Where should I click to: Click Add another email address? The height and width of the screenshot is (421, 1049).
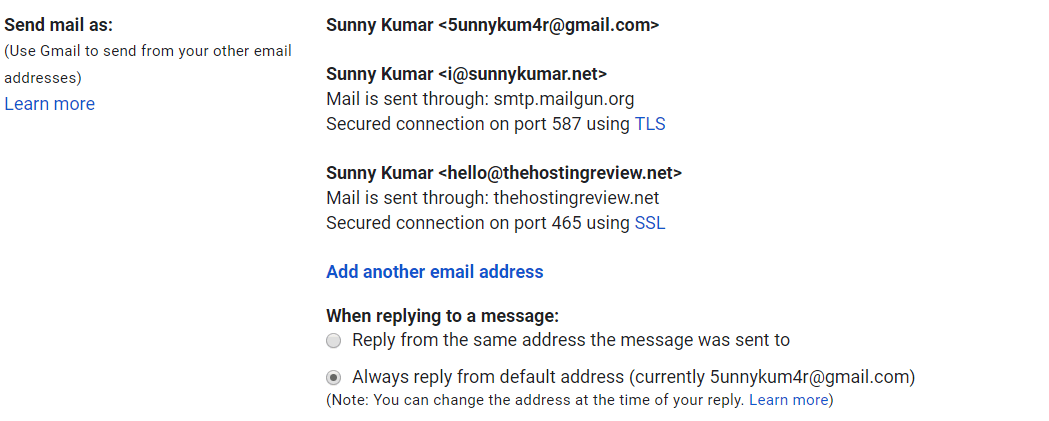point(434,272)
